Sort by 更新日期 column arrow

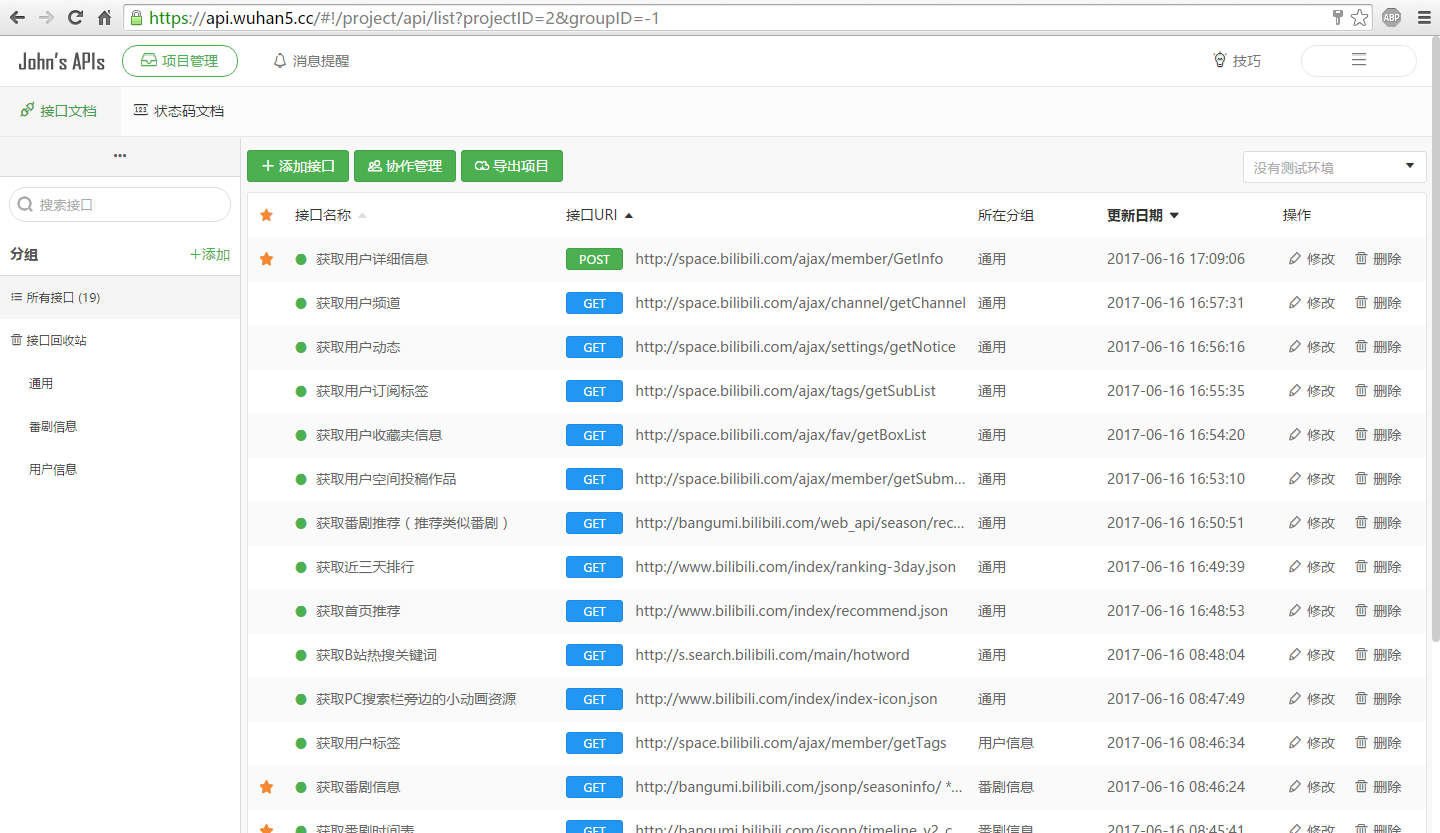(x=1174, y=215)
